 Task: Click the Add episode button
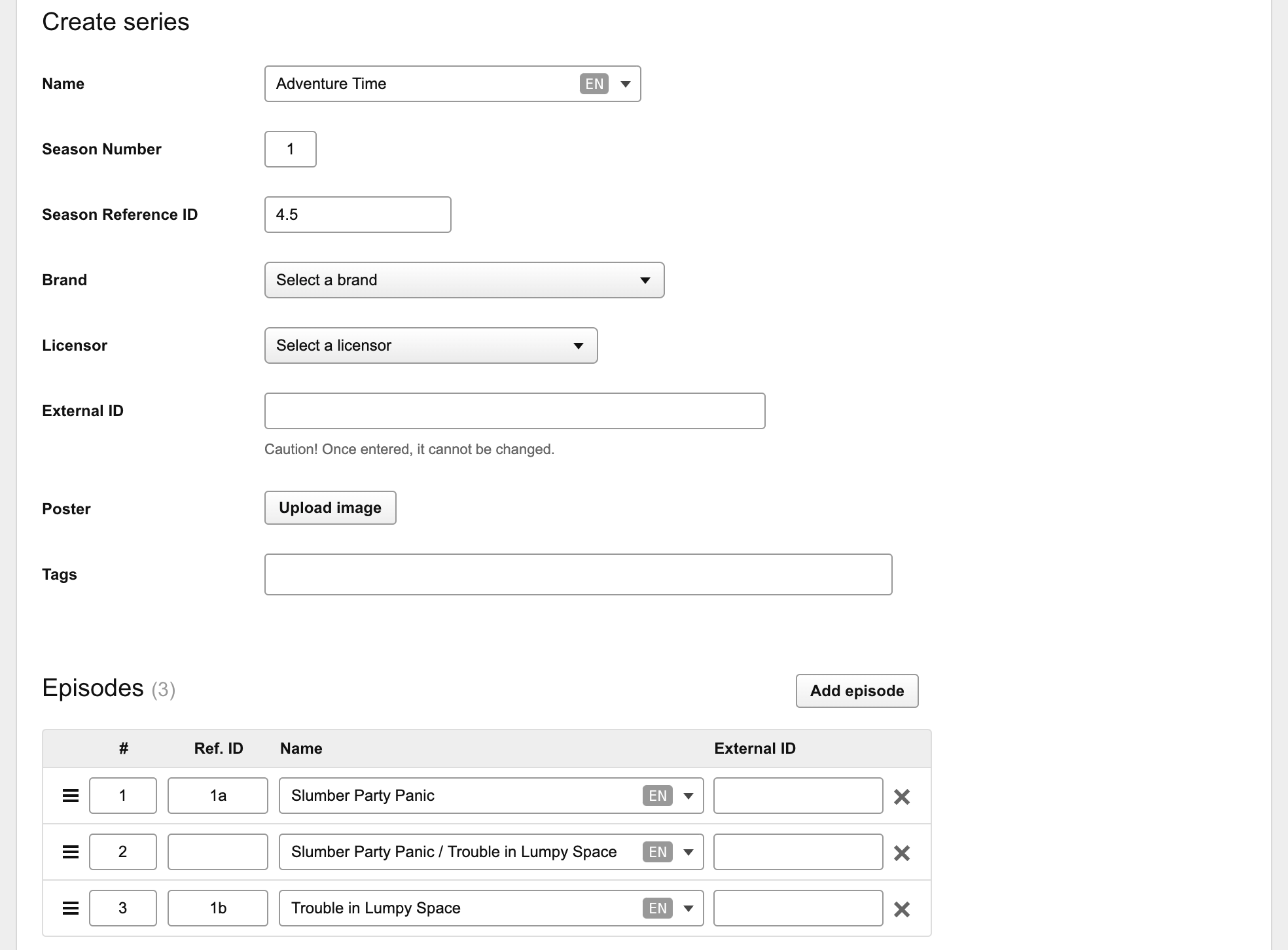pos(857,691)
